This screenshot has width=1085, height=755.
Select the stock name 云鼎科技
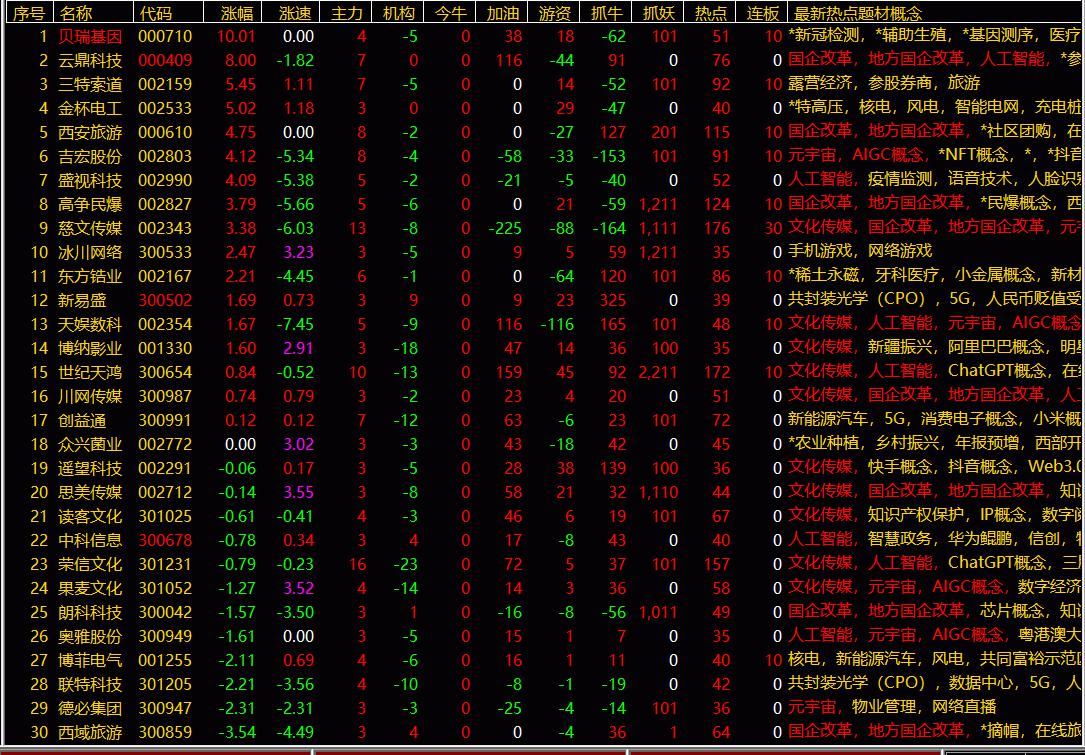tap(90, 60)
